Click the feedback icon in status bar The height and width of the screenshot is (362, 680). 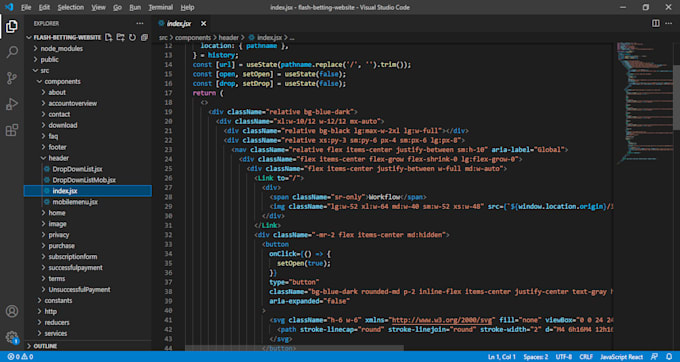click(x=654, y=357)
